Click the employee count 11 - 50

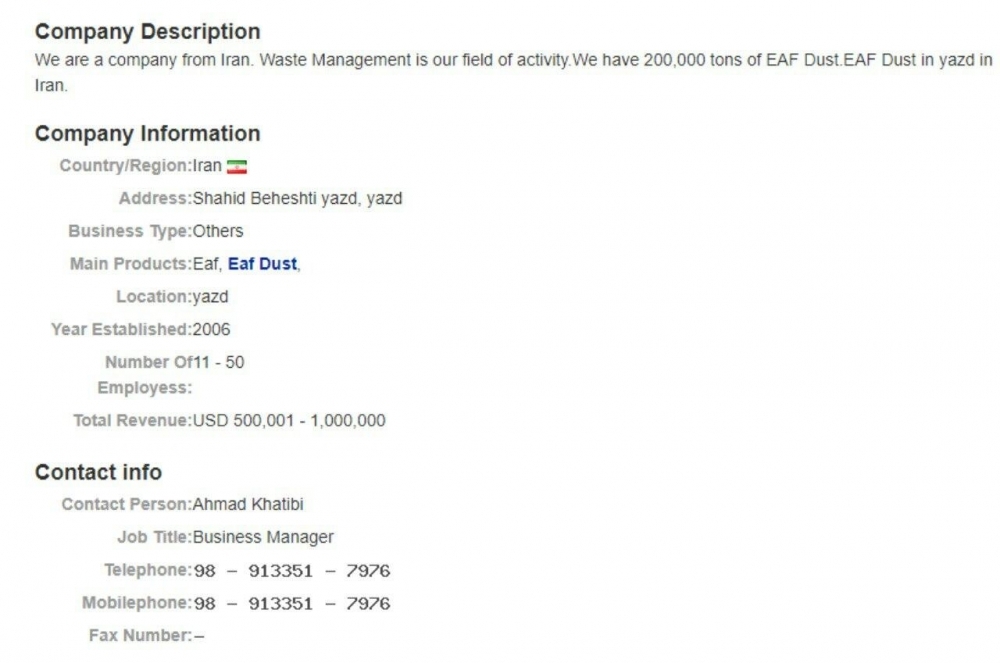coord(219,362)
